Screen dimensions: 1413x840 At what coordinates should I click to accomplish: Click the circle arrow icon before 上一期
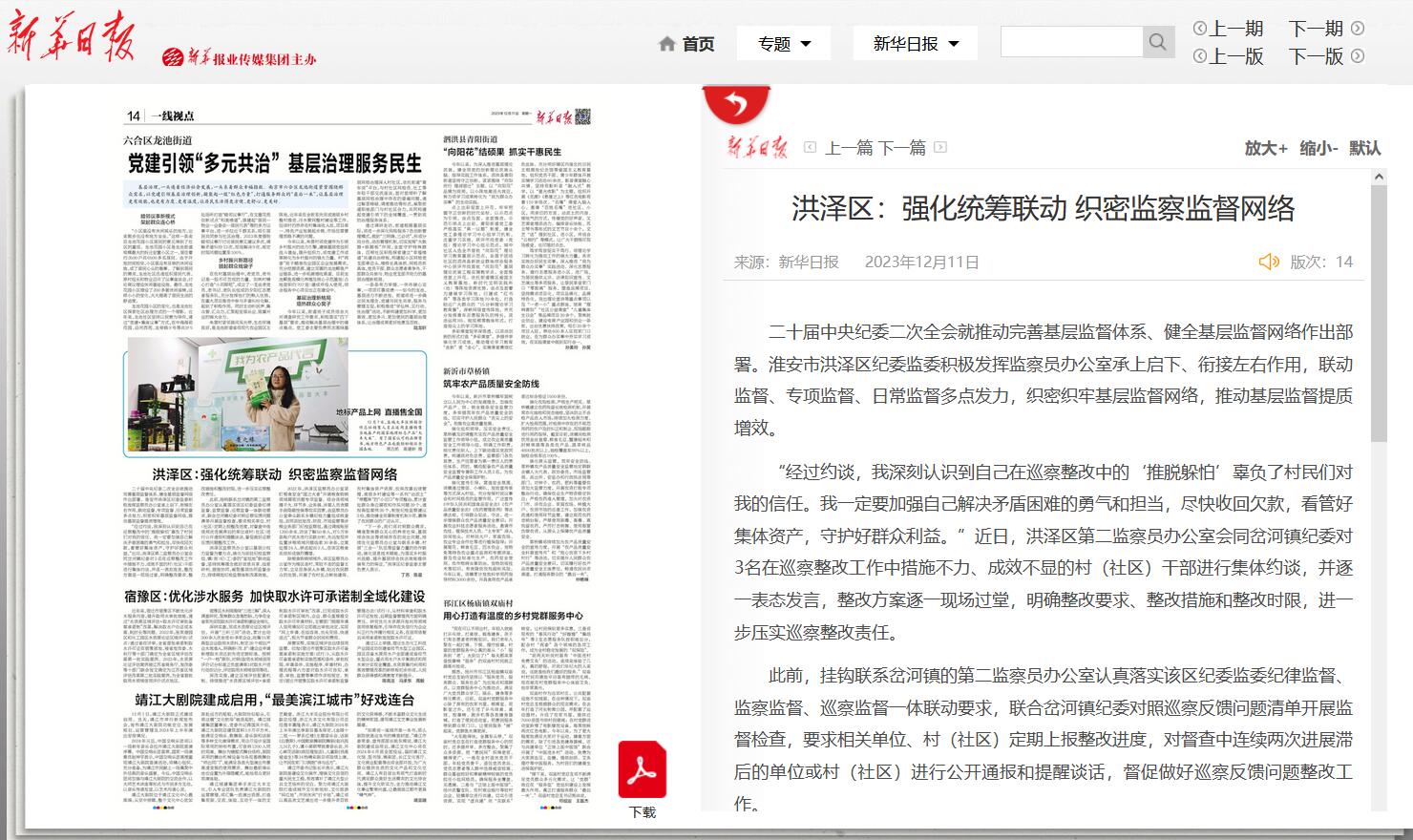[x=1200, y=29]
